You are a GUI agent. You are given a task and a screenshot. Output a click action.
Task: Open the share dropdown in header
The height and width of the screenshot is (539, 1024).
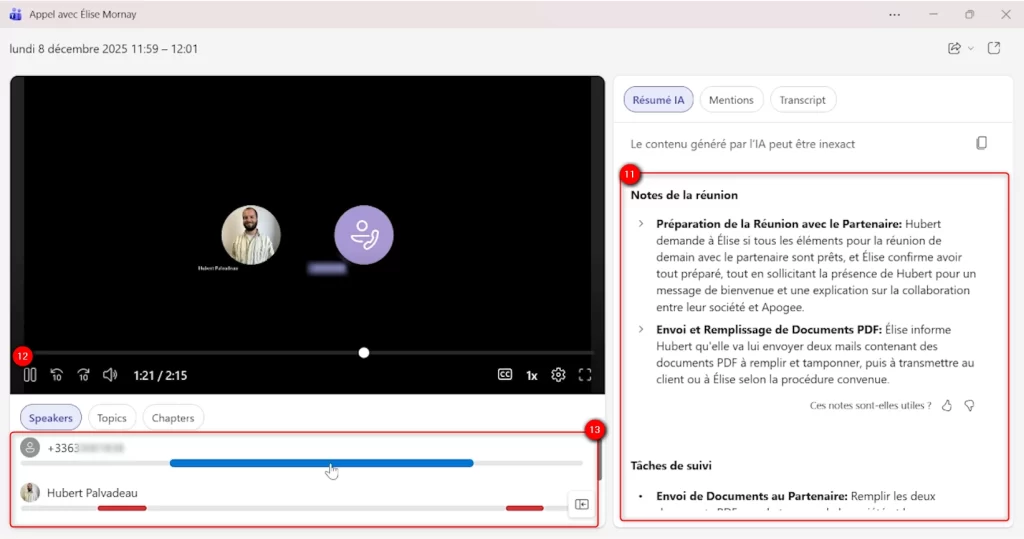(960, 48)
